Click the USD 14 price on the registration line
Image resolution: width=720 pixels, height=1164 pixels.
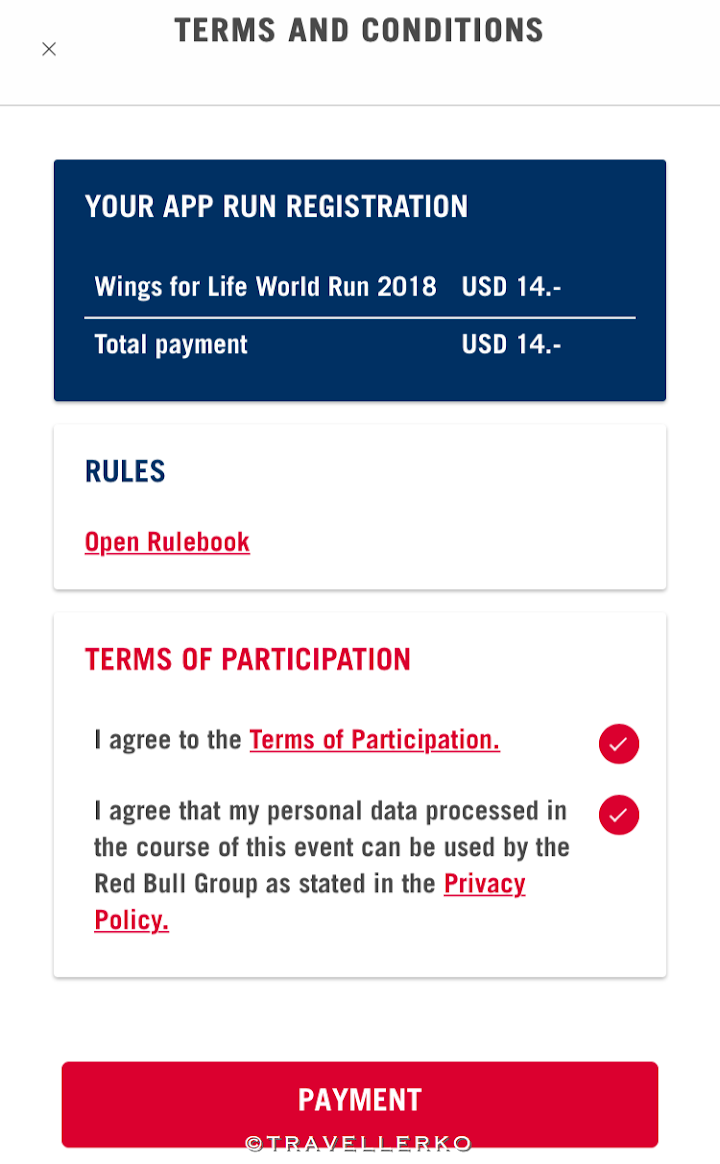click(x=510, y=287)
